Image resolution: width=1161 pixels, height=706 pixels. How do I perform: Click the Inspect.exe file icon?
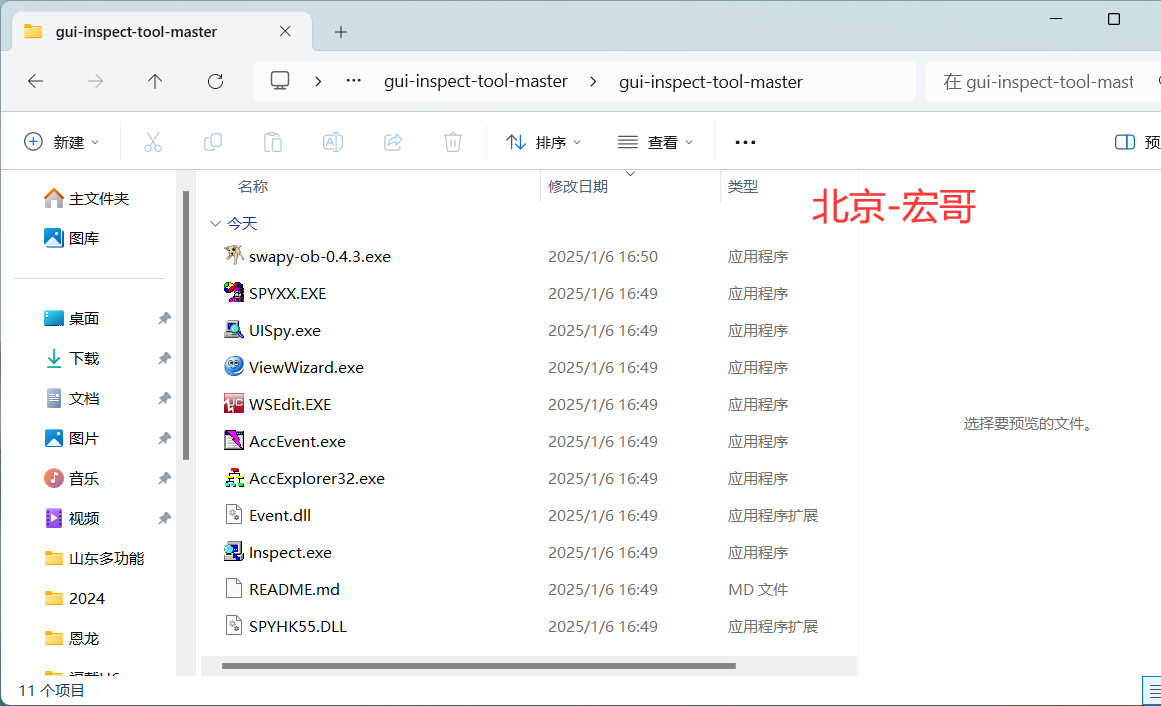coord(234,551)
